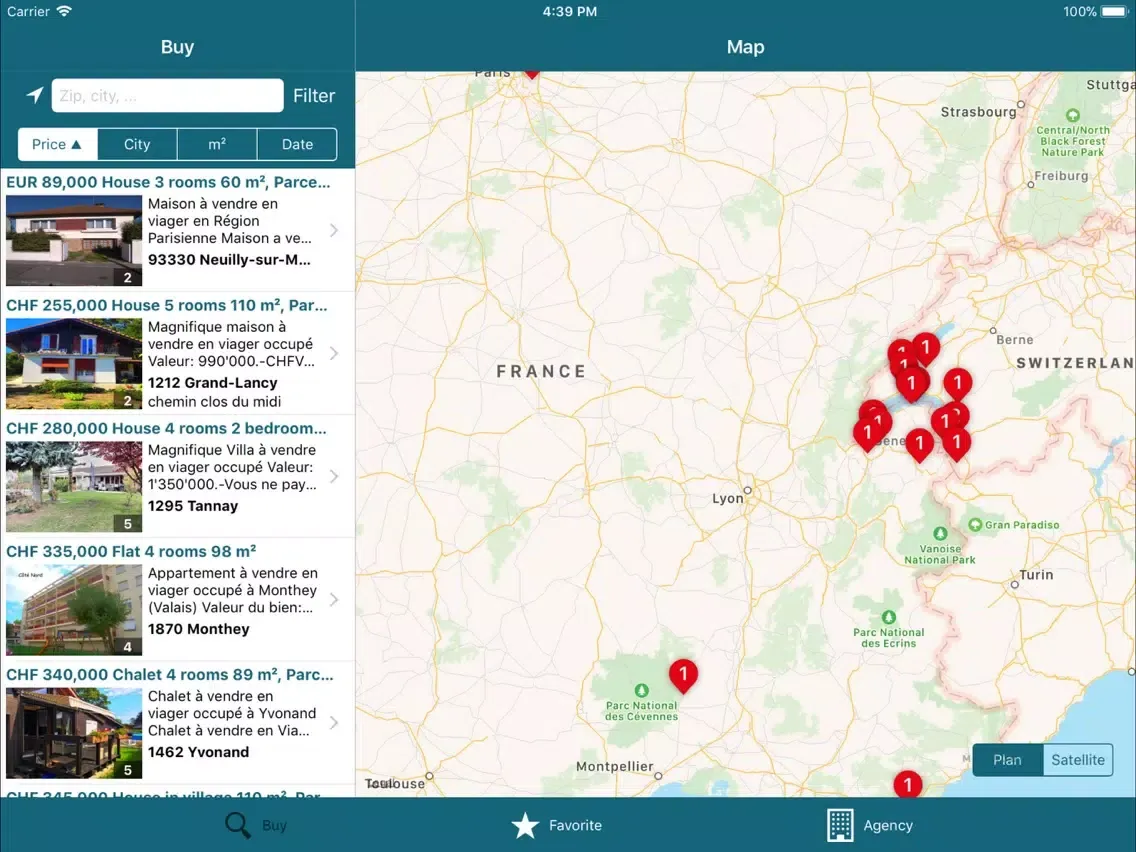The image size is (1136, 852).
Task: Tap the Wi-Fi status icon
Action: (64, 11)
